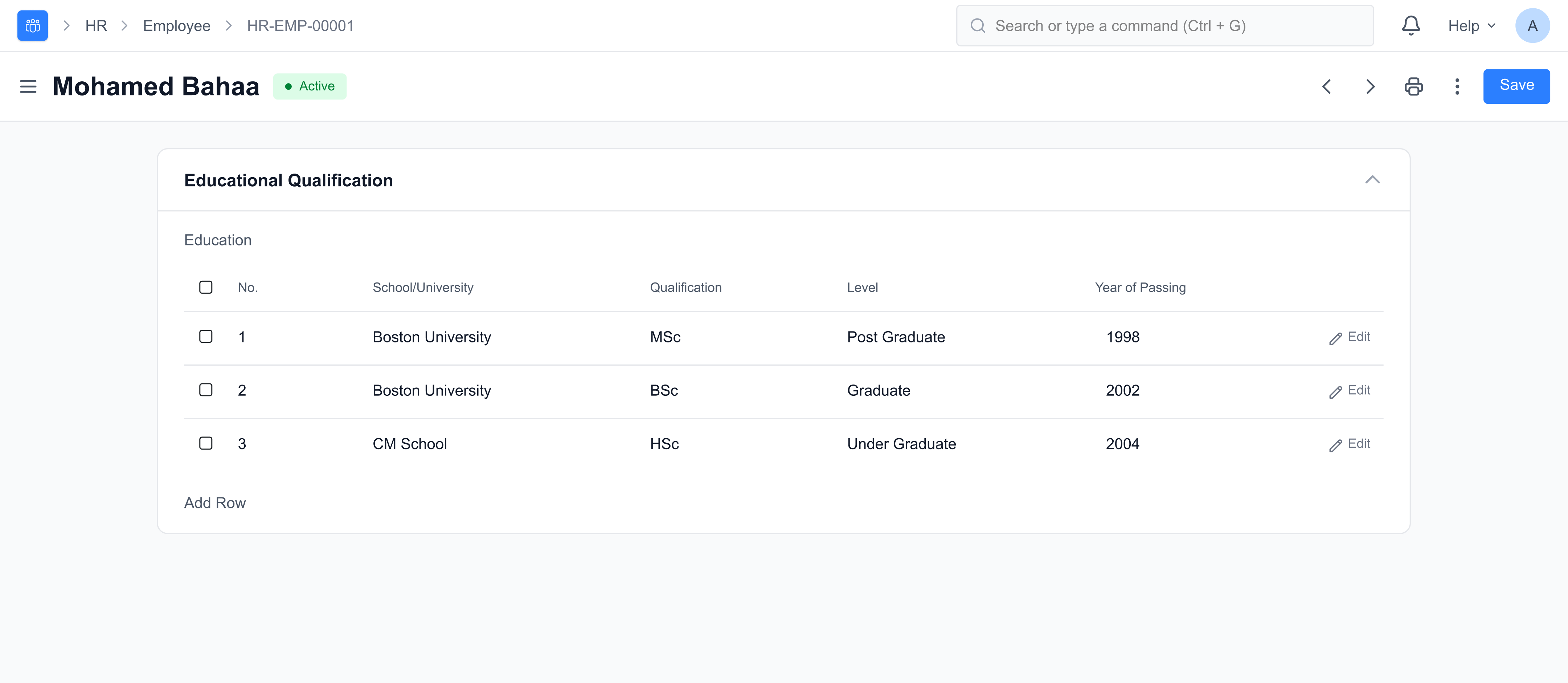Open notifications bell
1568x683 pixels.
click(1411, 25)
